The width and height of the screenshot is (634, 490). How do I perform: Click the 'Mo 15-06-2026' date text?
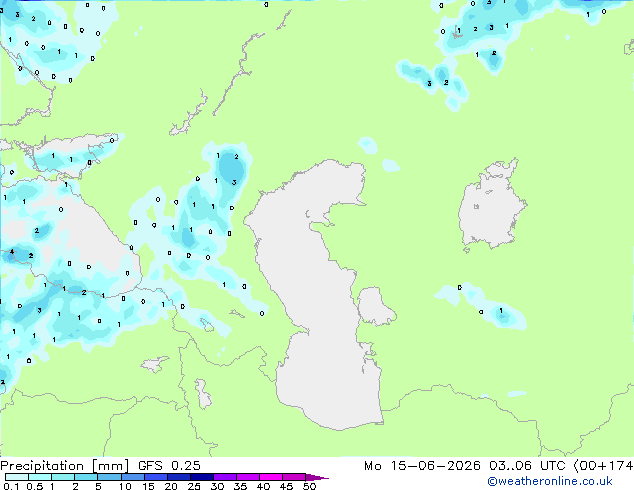point(422,466)
